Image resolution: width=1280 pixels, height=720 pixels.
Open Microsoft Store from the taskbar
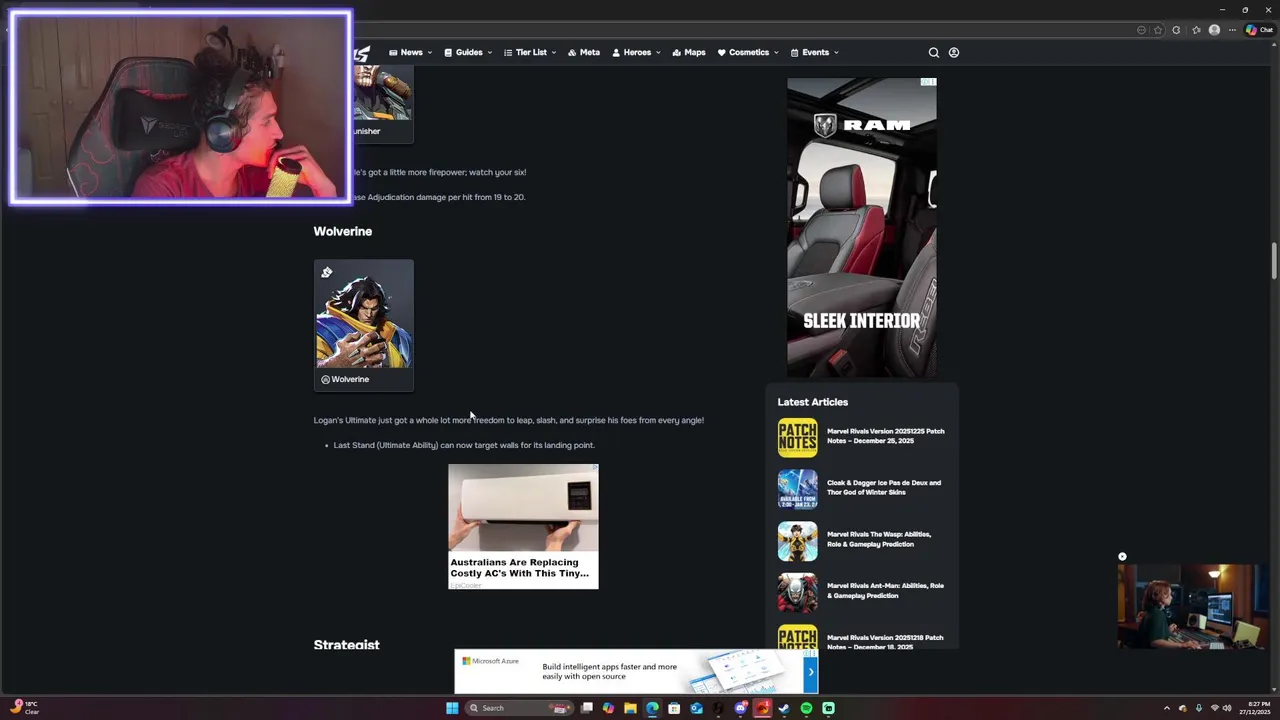click(x=674, y=708)
